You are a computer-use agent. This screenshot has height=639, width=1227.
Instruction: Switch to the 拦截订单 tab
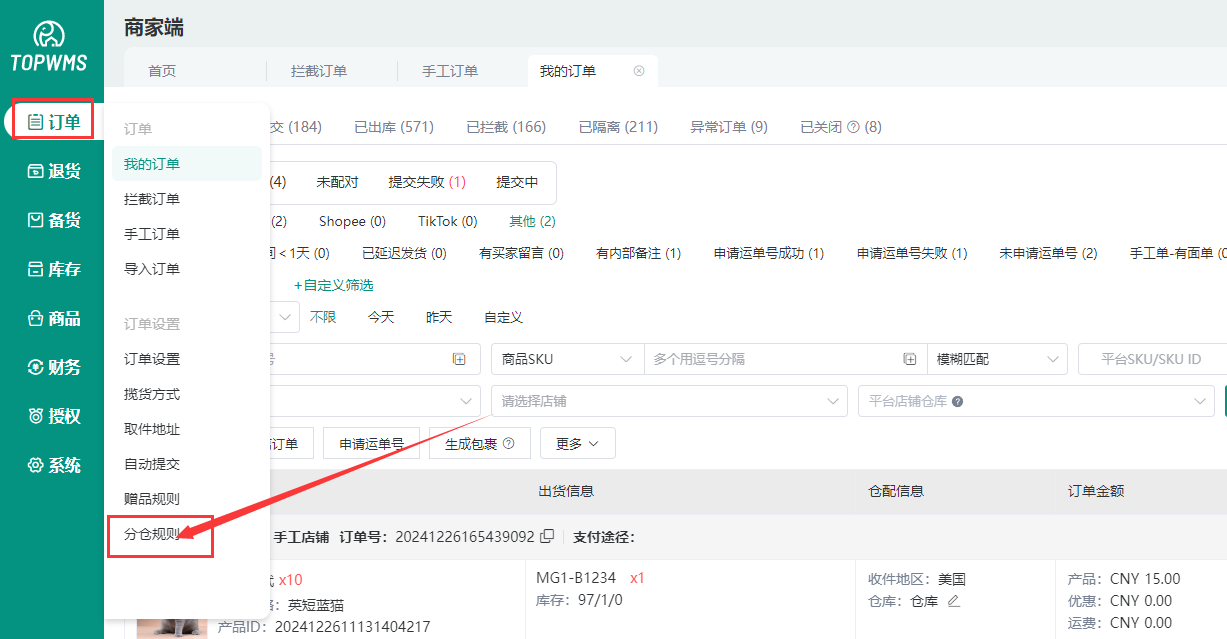click(x=319, y=71)
